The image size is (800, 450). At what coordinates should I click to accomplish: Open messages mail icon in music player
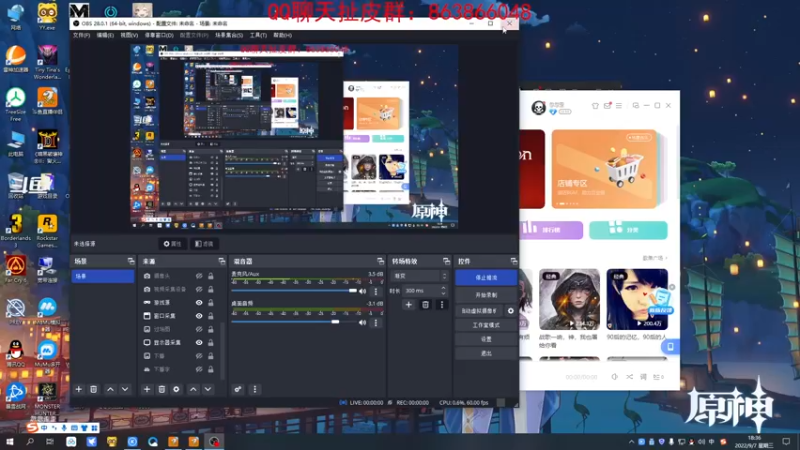607,106
